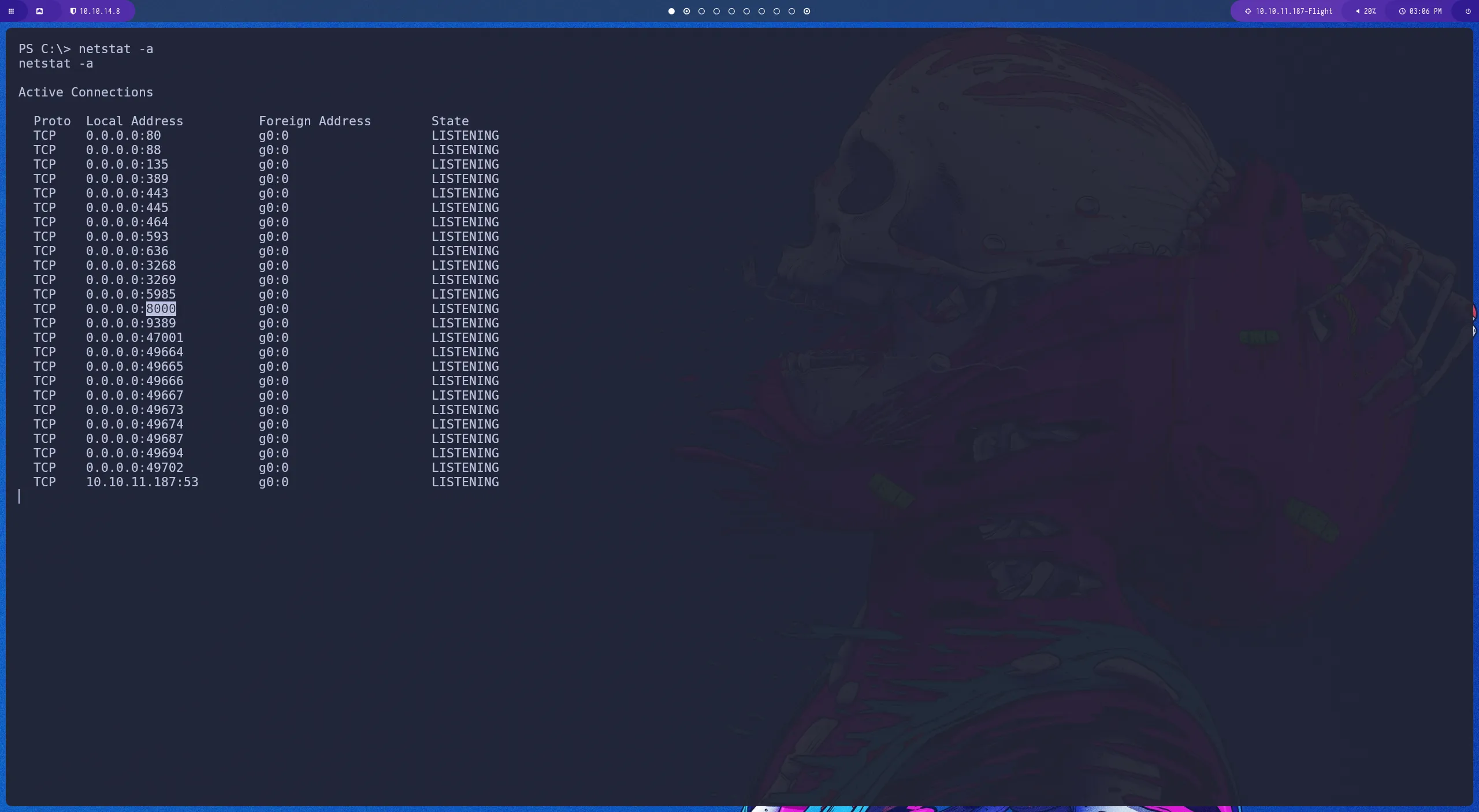1479x812 pixels.
Task: Switch to the last workspace indicator dot
Action: 807,11
